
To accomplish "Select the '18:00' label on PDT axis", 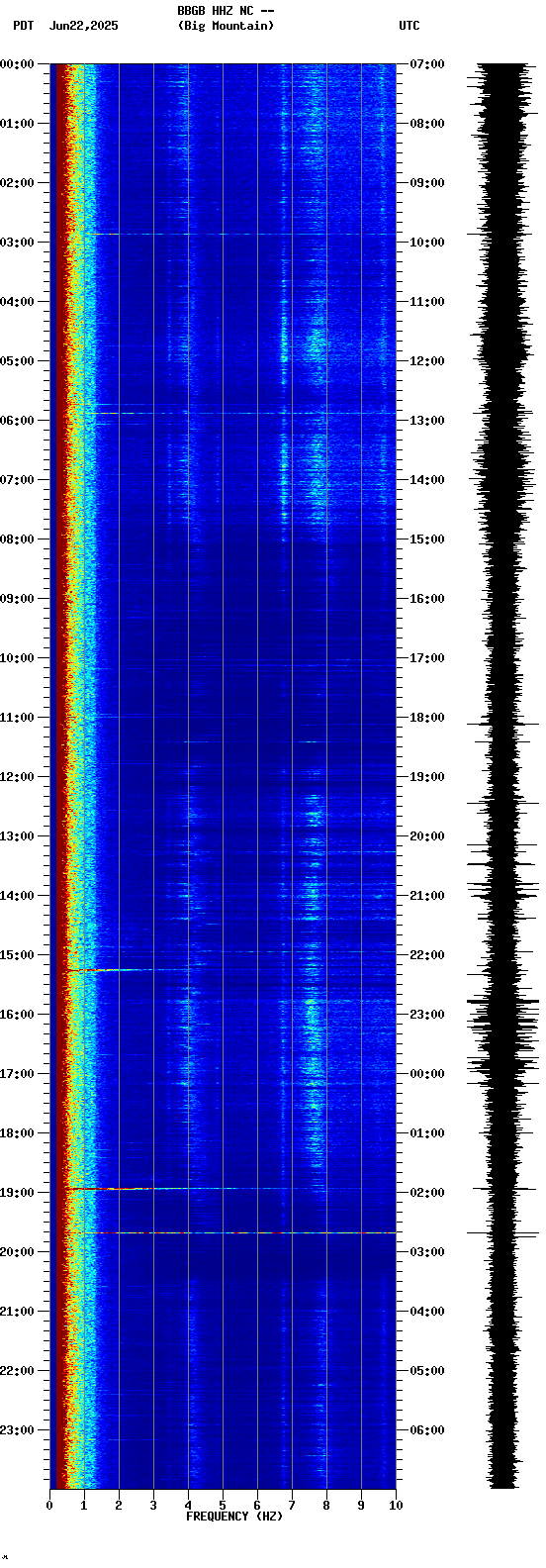I will (17, 1133).
